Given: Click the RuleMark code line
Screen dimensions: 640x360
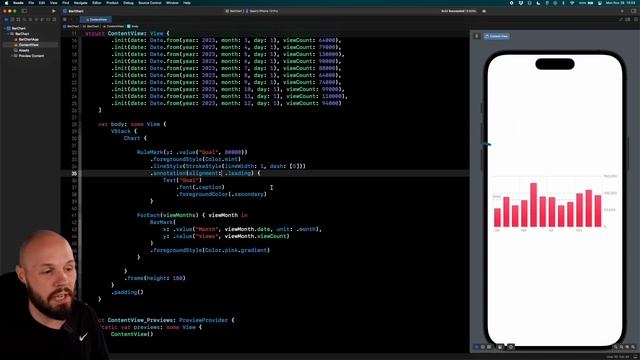Looking at the screenshot, I should 192,152.
